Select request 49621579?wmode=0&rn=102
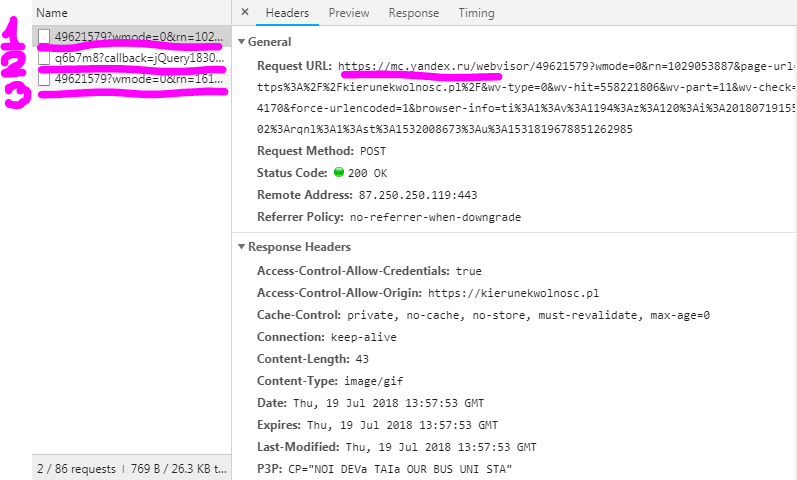 point(138,37)
